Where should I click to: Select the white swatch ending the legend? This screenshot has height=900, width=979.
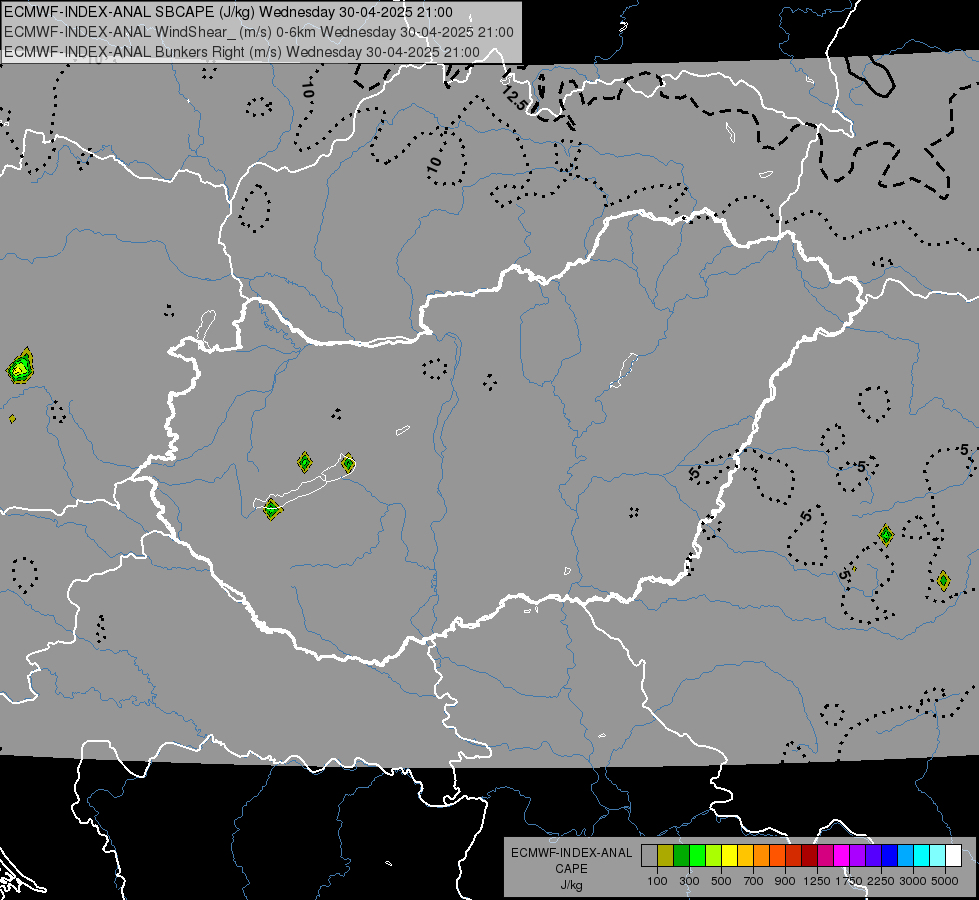click(953, 856)
